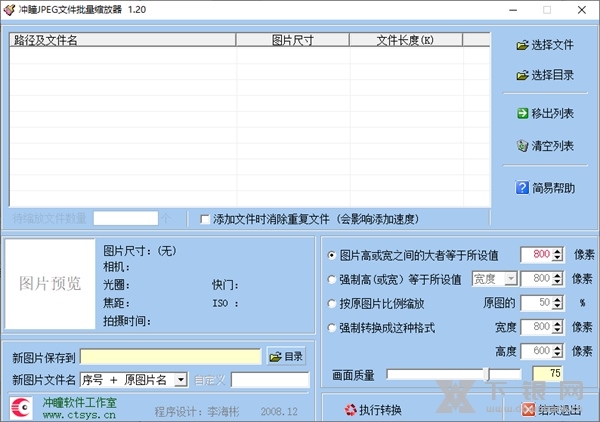
Task: Open the www.ctsys.cn website link
Action: 79,415
